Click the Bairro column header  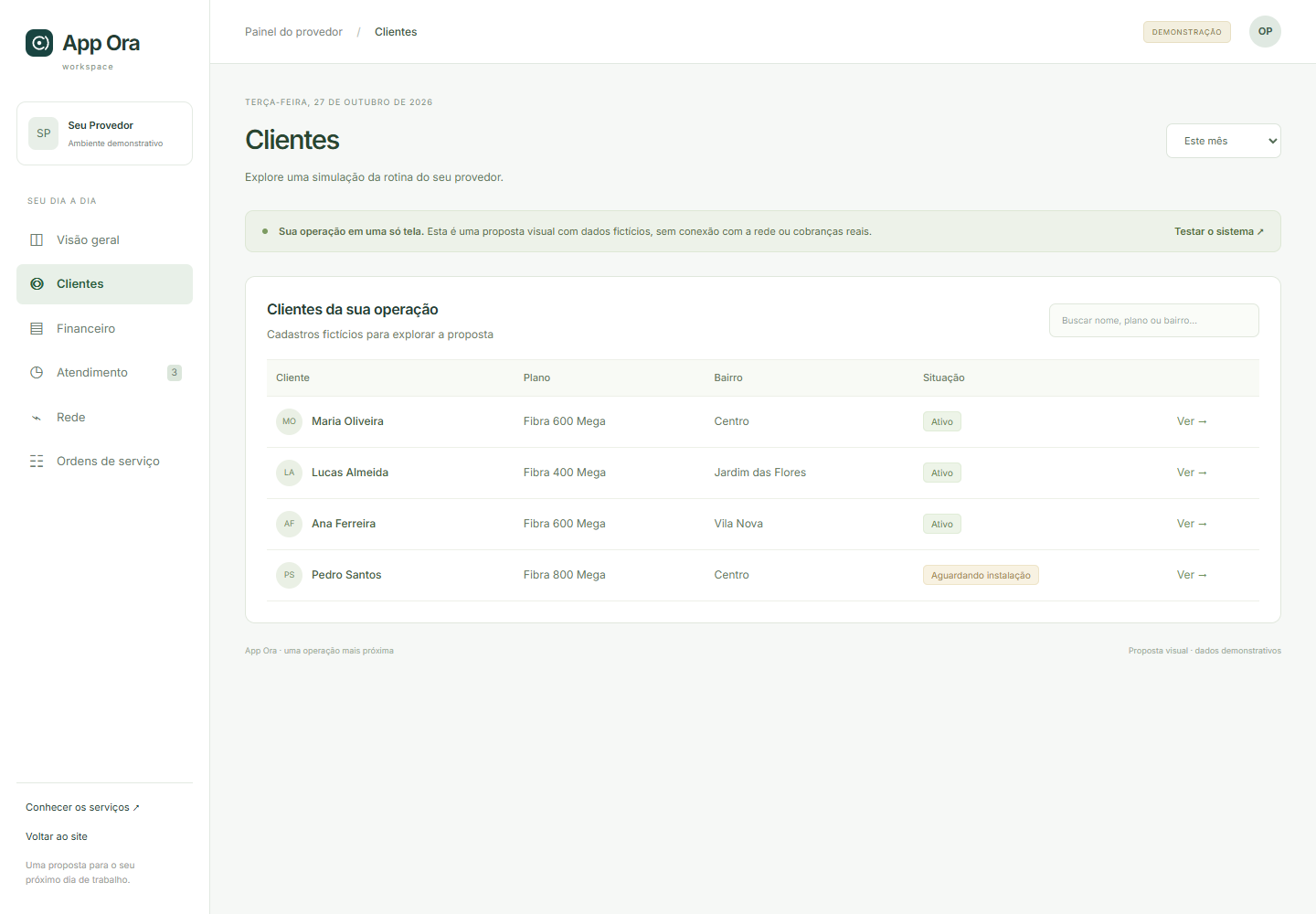(x=728, y=378)
